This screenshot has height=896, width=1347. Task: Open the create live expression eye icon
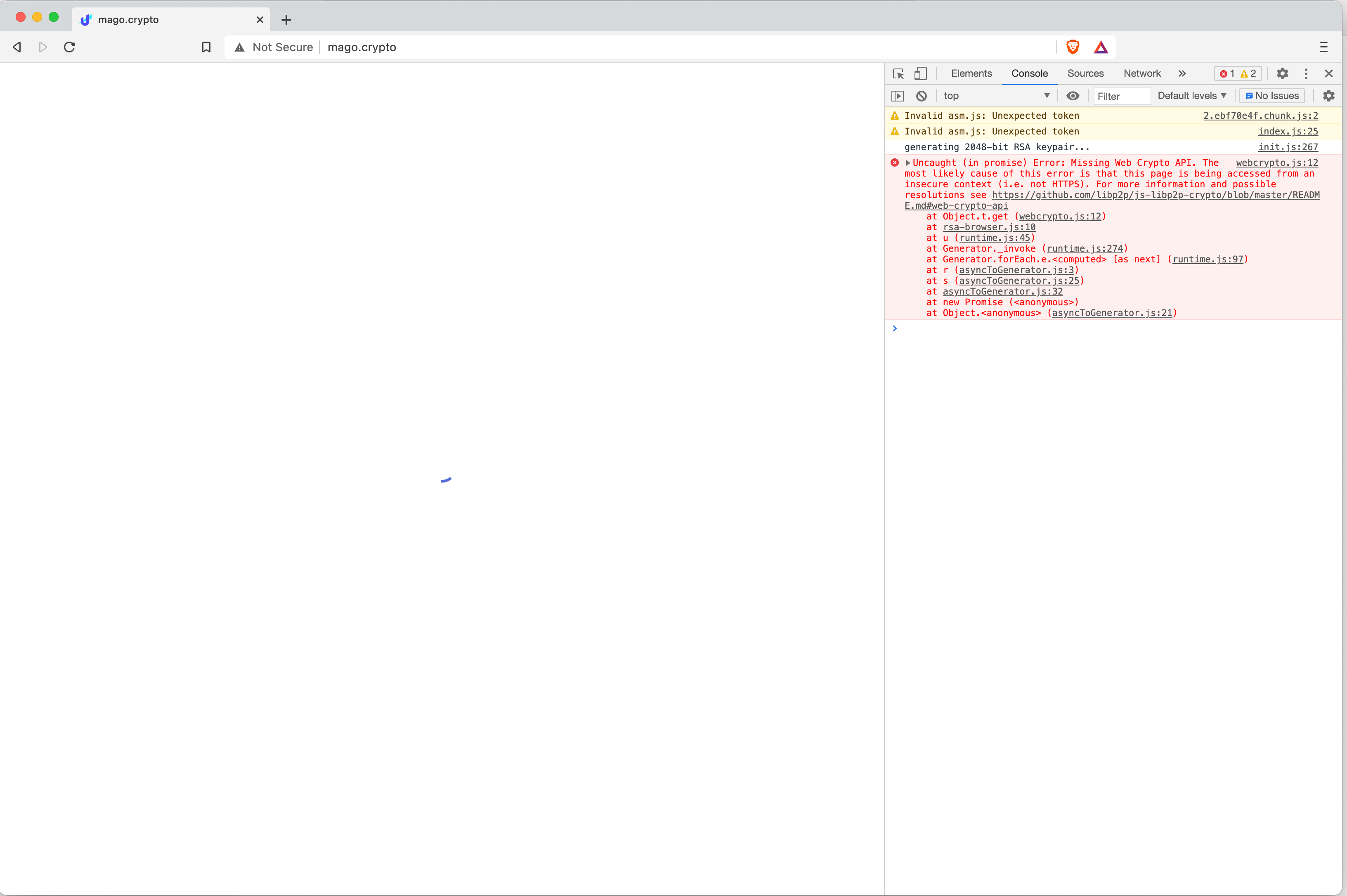pos(1073,95)
